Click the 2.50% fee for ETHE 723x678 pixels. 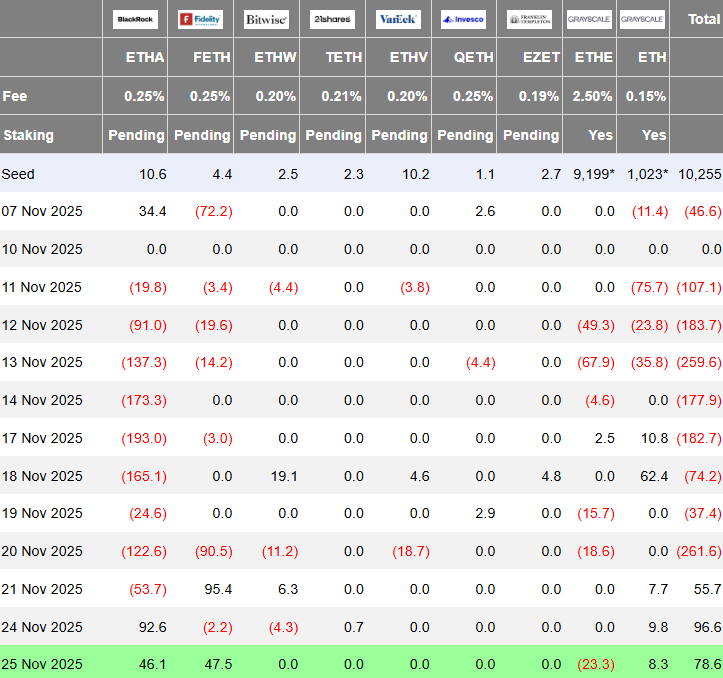click(593, 96)
